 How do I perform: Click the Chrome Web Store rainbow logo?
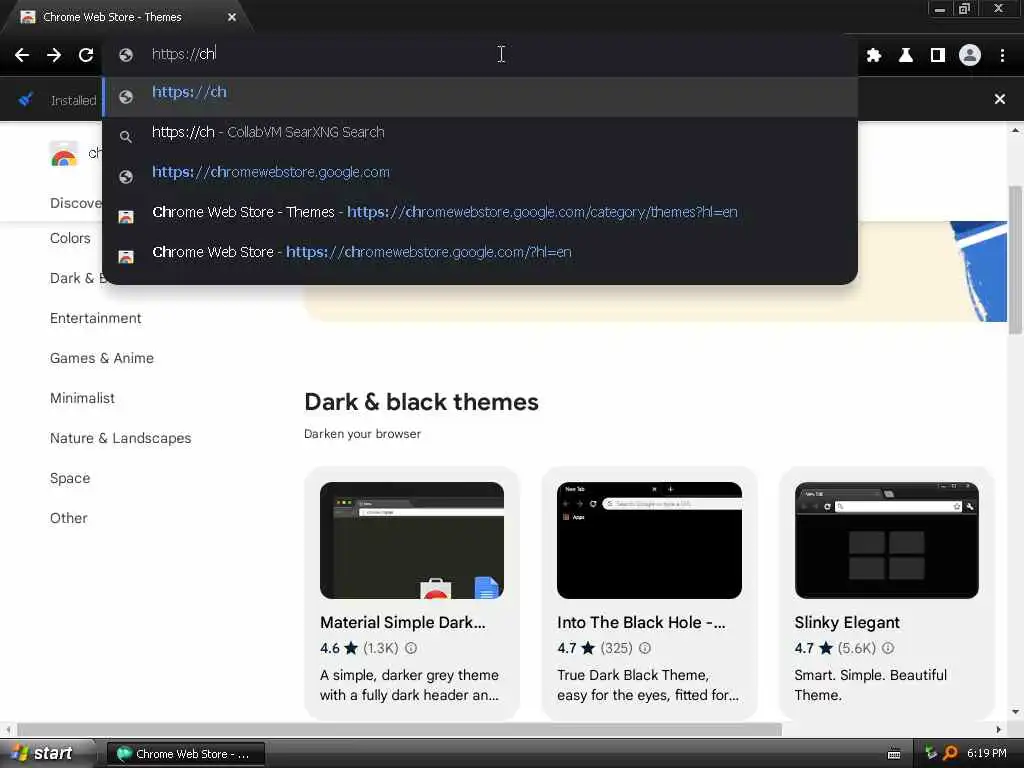click(x=64, y=154)
